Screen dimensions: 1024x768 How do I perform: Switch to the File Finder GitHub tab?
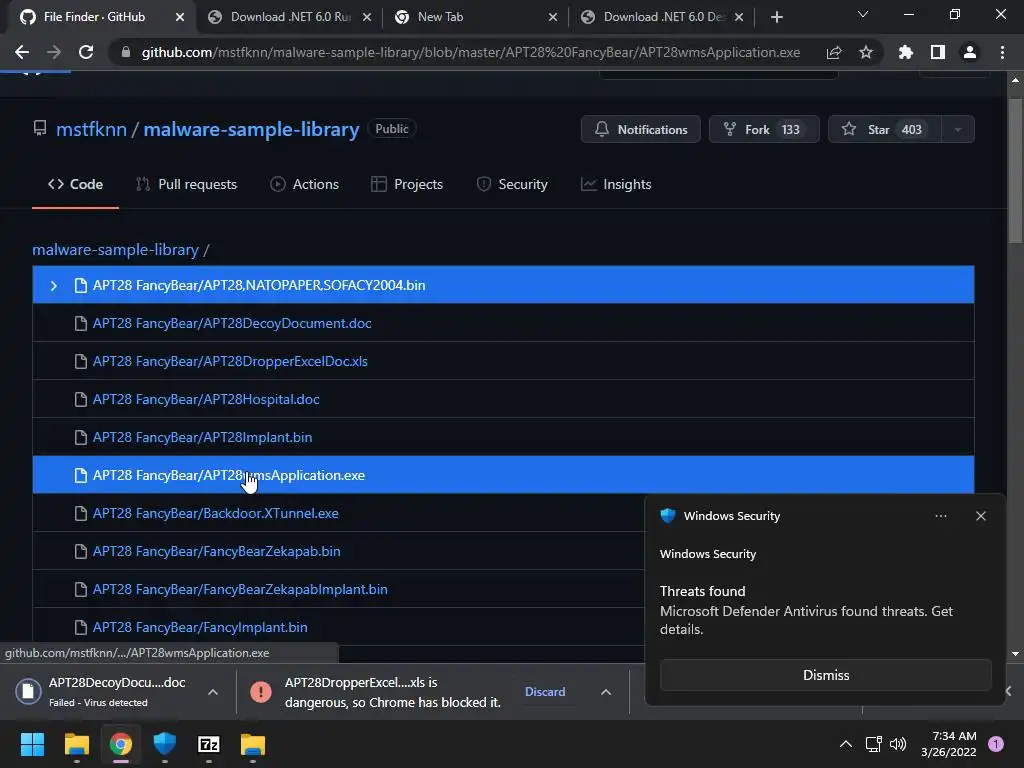tap(94, 17)
